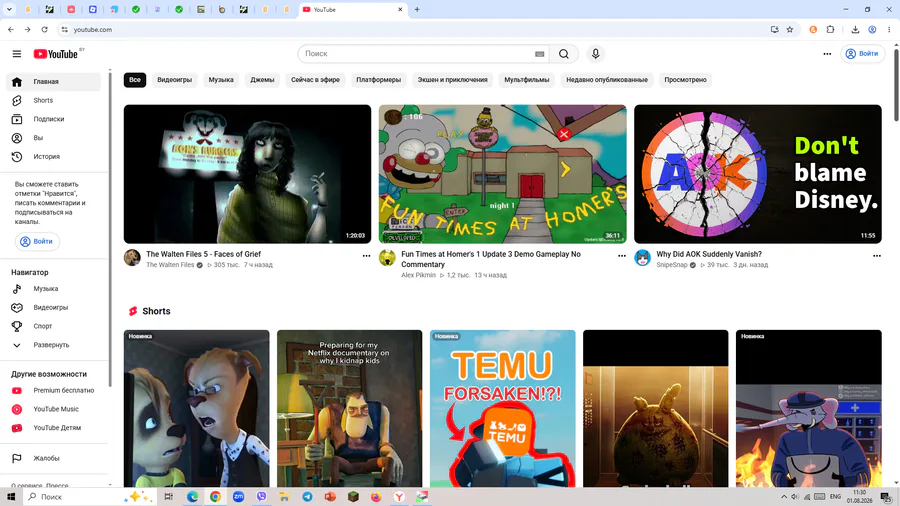
Task: Open The Walten Files 5 thumbnail
Action: coord(247,174)
